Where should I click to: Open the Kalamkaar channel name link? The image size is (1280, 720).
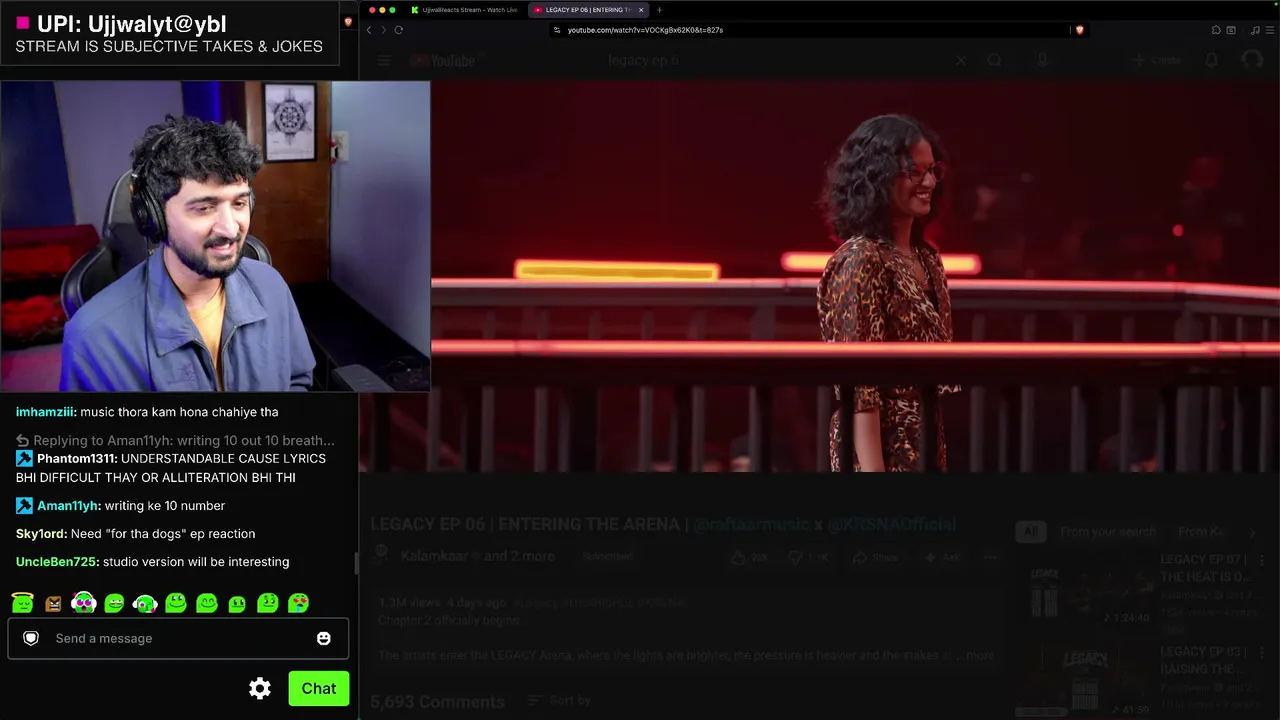[x=436, y=556]
